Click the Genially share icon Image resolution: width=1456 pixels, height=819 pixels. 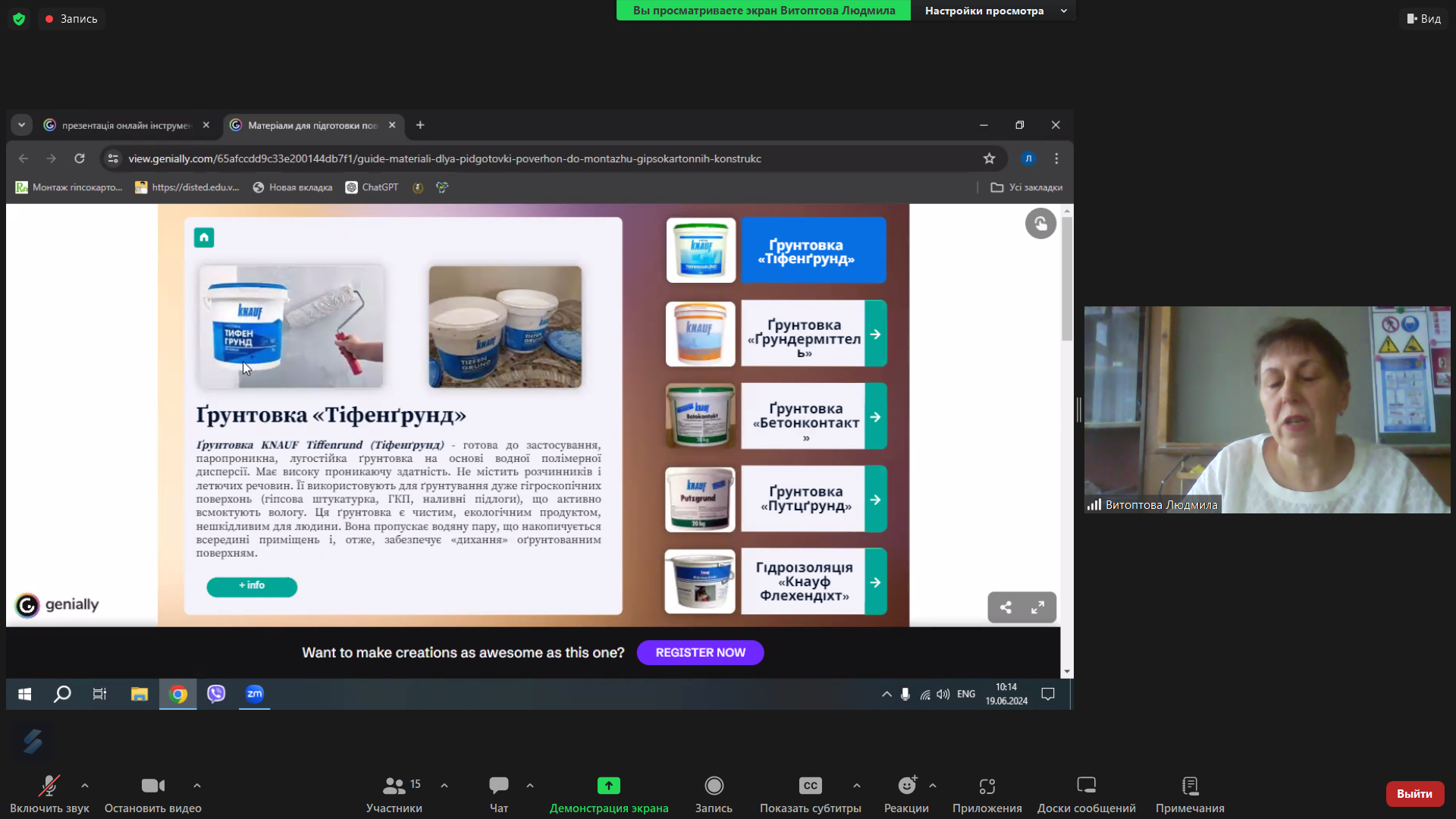click(x=1006, y=607)
